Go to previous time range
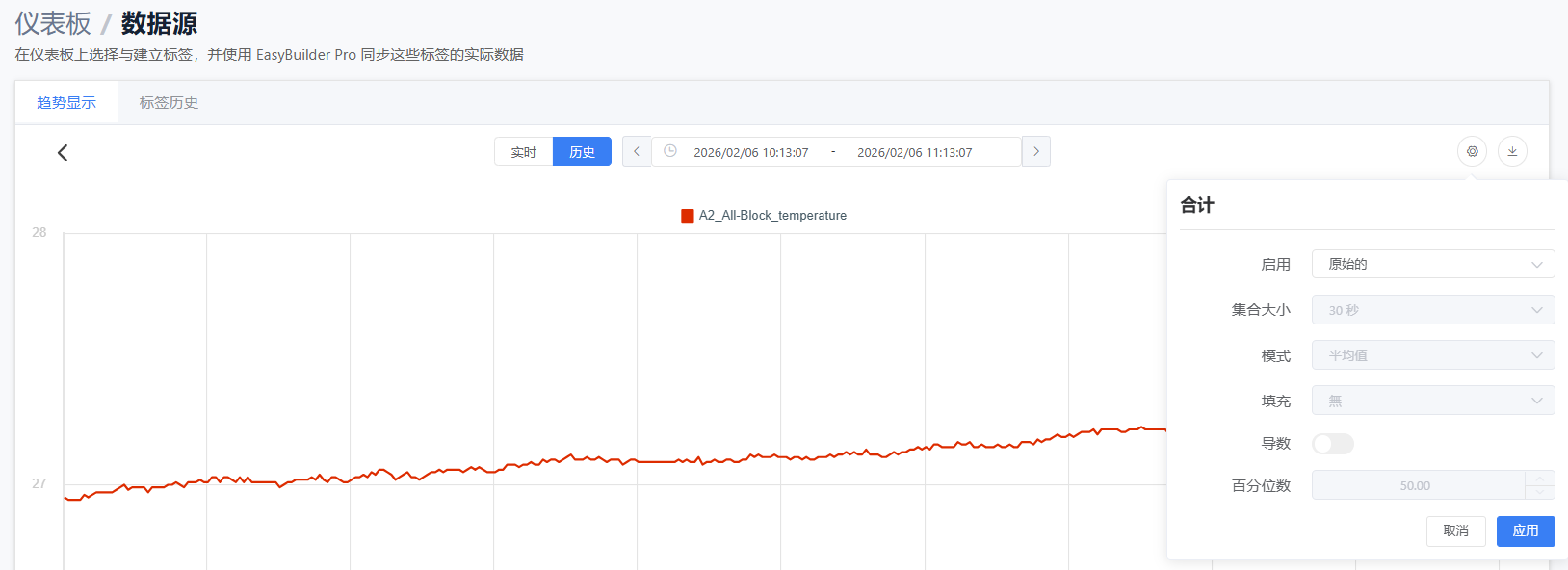 click(637, 152)
